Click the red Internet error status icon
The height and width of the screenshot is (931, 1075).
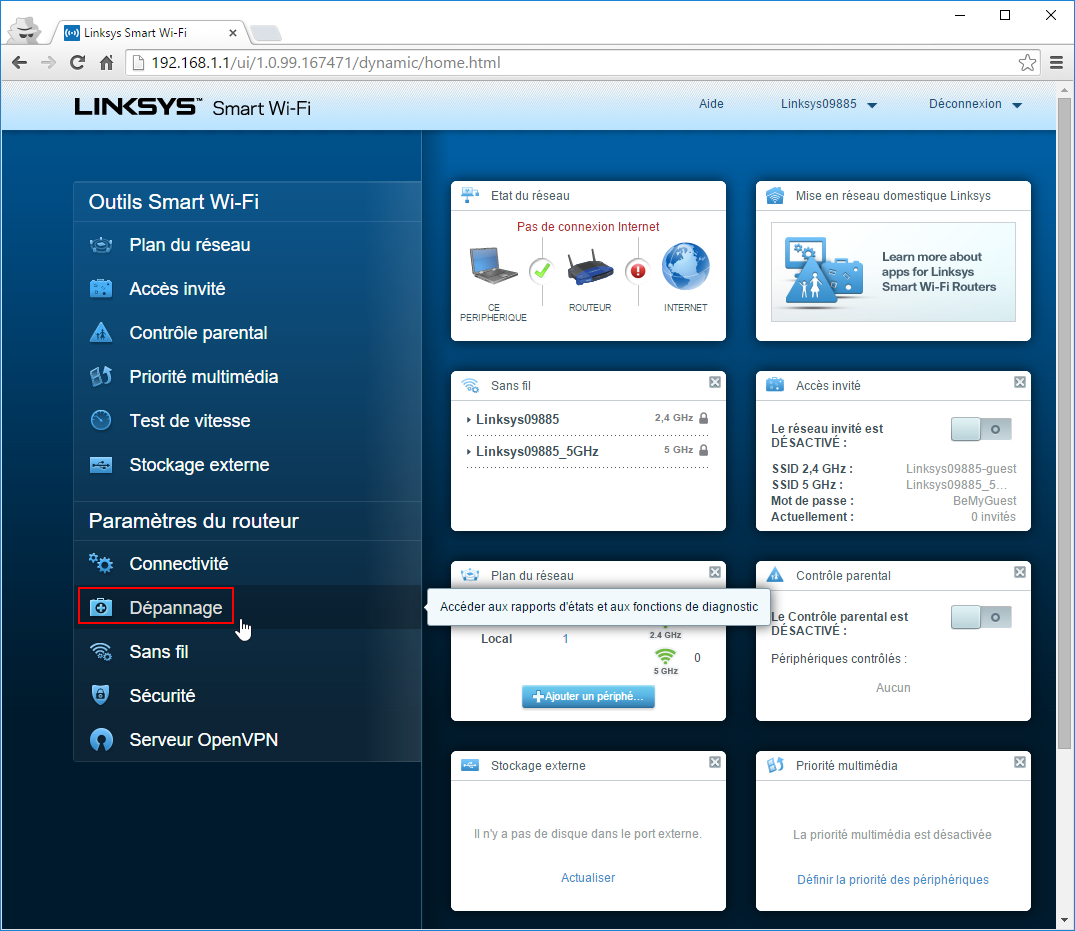pos(637,270)
